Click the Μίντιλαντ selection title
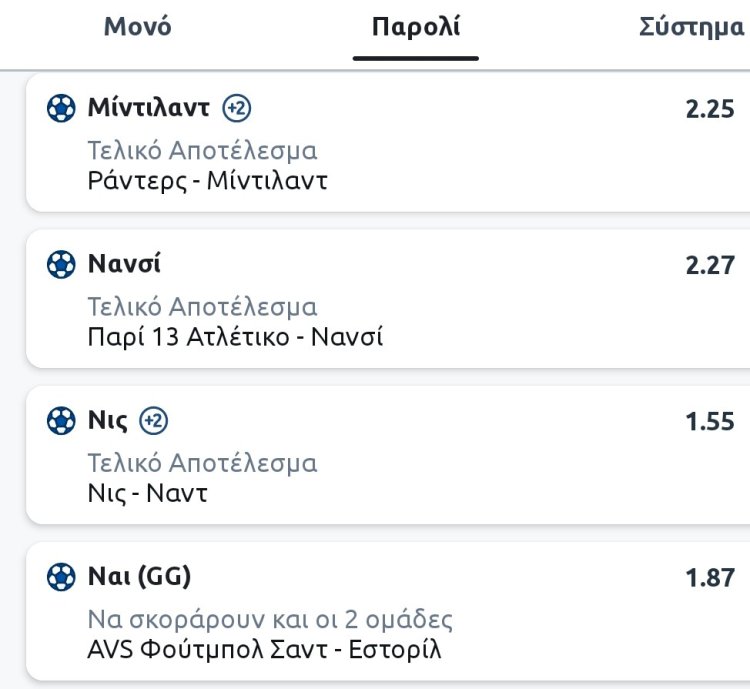The width and height of the screenshot is (750, 689). click(x=149, y=108)
